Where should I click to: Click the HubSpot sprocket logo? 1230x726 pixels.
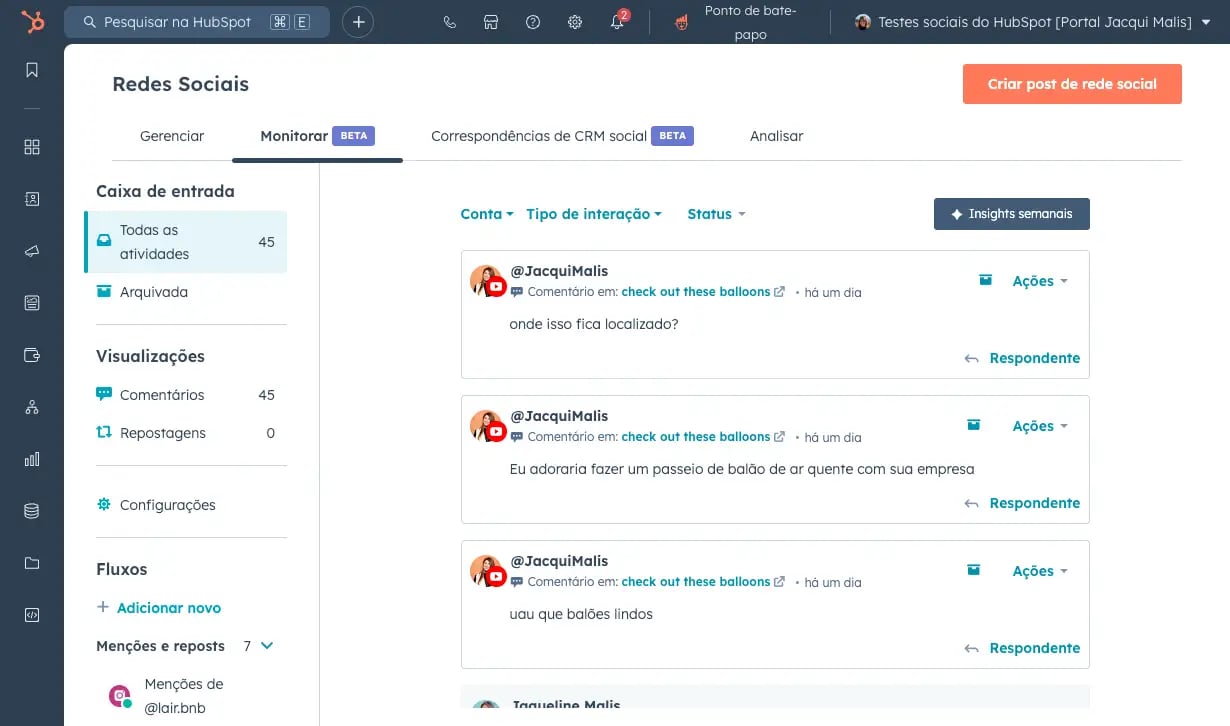pos(29,22)
